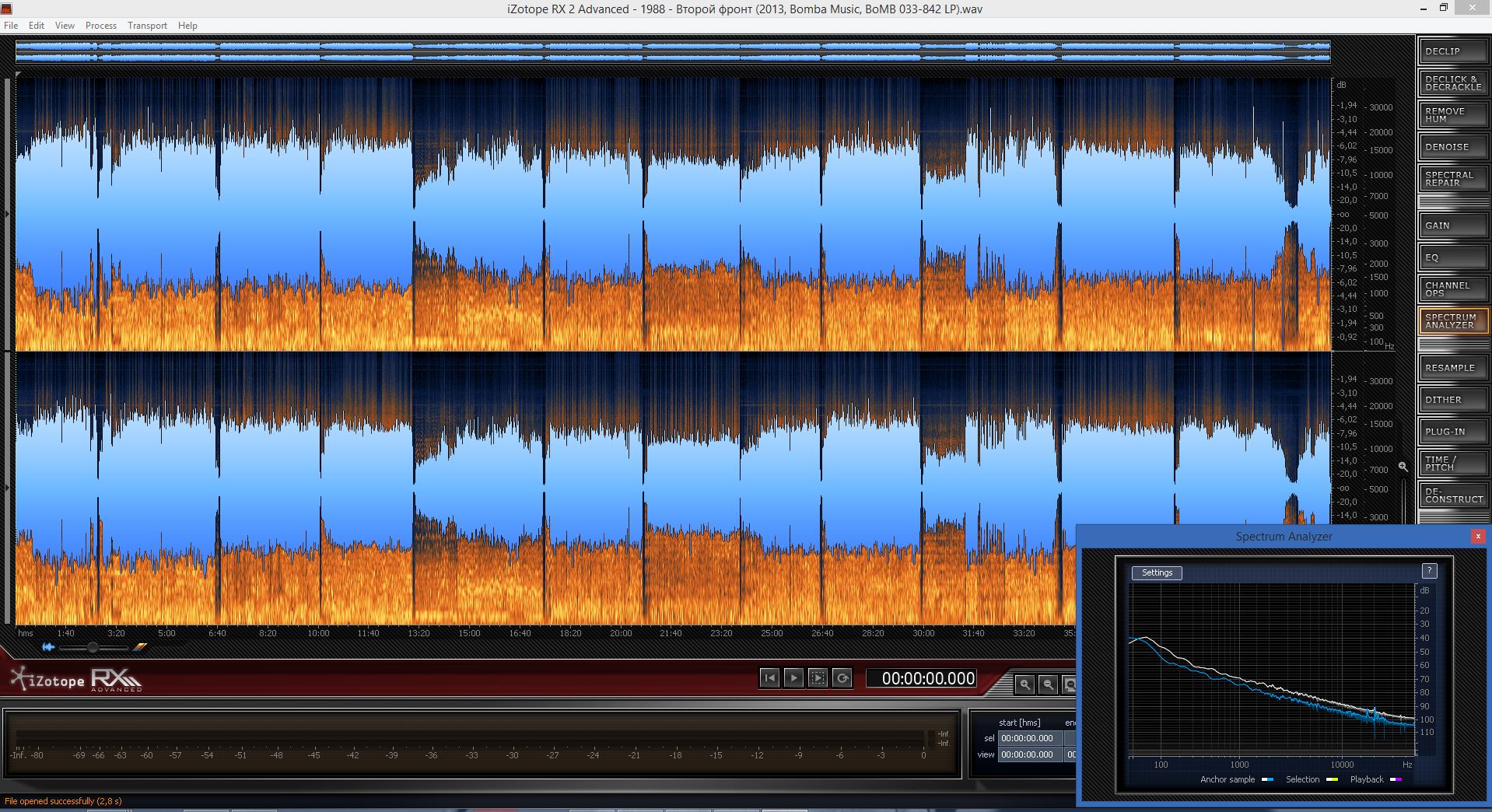Click the 'File opened successfully' status message

[x=63, y=801]
